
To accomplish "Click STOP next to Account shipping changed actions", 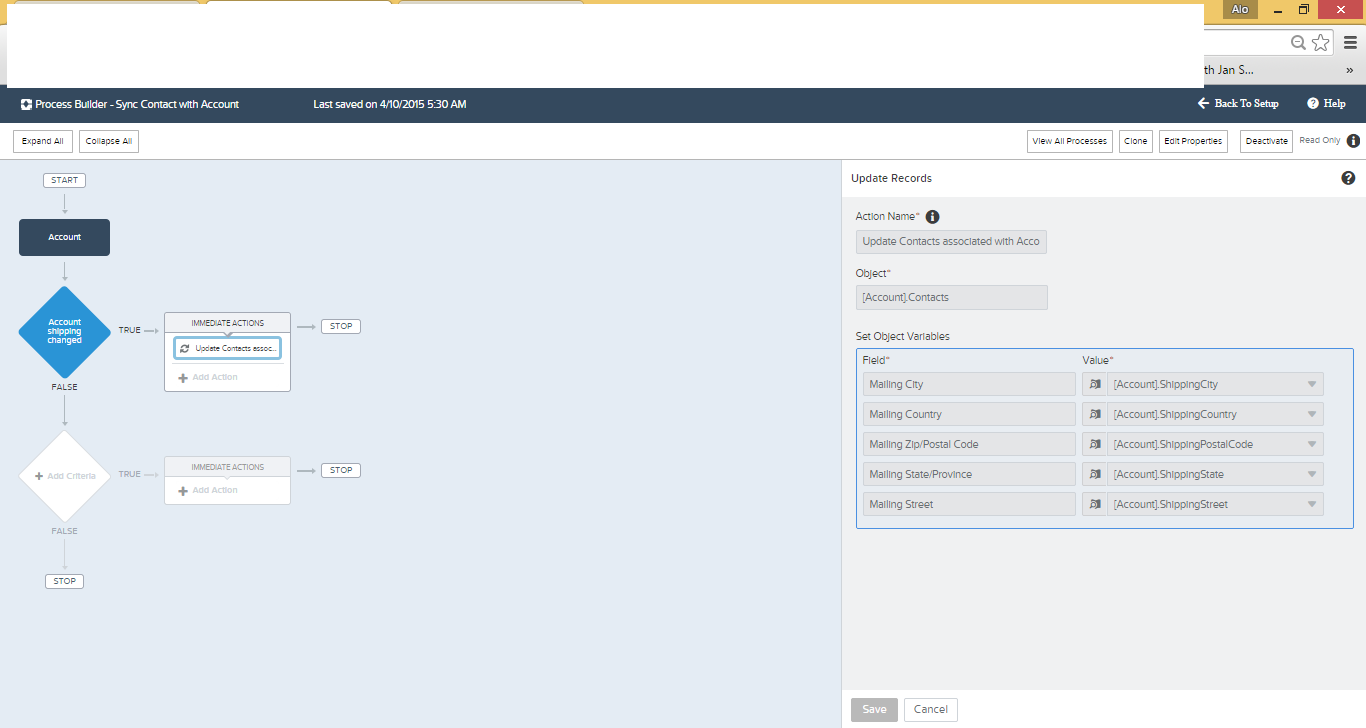I will point(341,326).
